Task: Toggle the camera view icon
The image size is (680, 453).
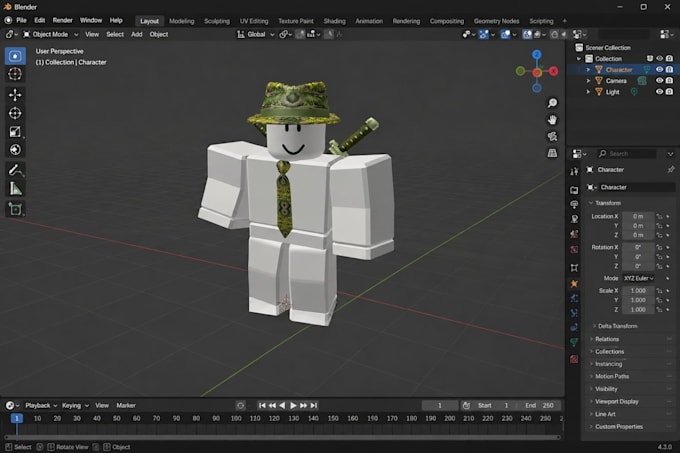Action: [552, 137]
